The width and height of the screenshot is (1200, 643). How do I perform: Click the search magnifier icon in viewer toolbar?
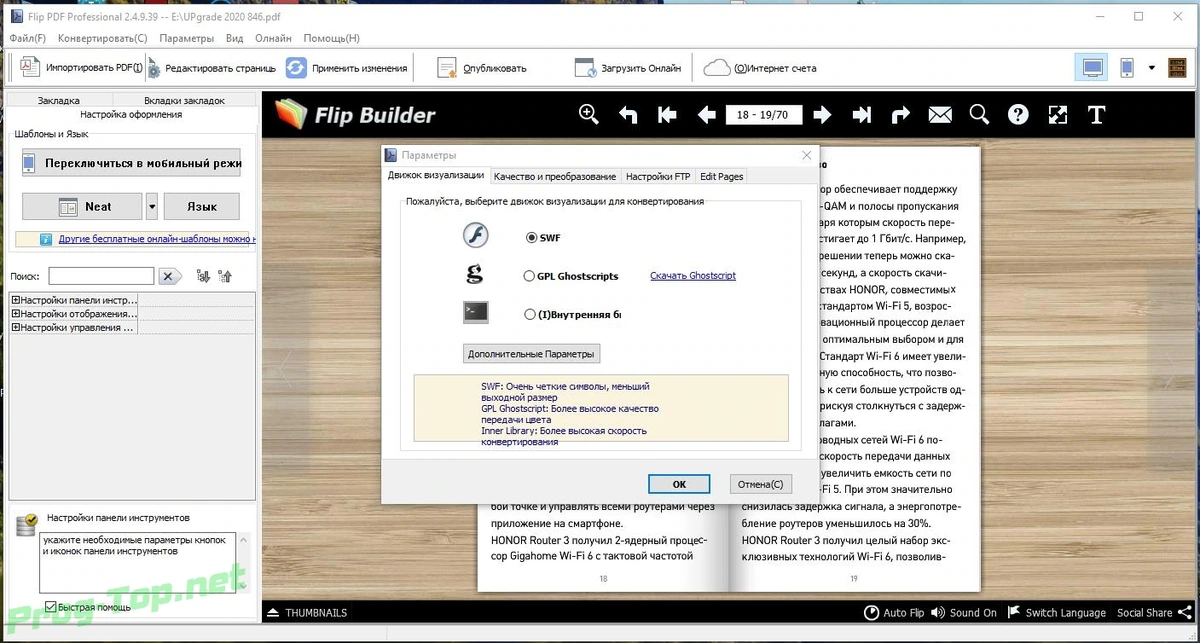979,114
